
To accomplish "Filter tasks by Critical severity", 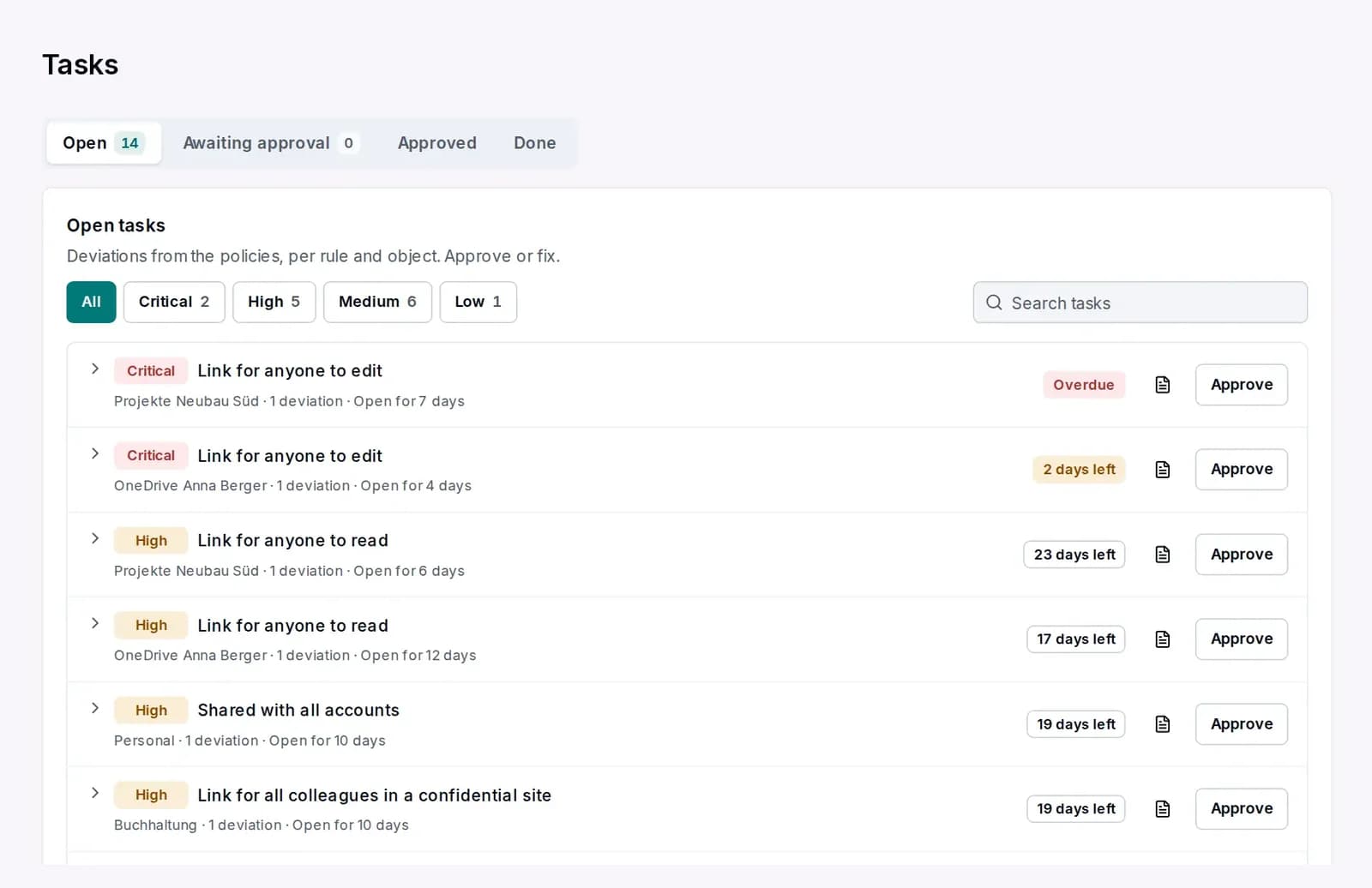I will tap(174, 302).
